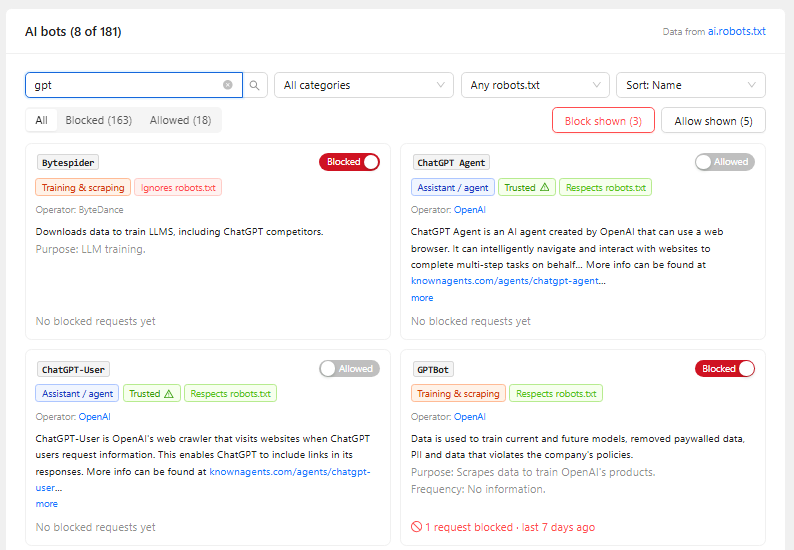The width and height of the screenshot is (794, 550).
Task: Open the Any robots.txt dropdown
Action: [x=535, y=85]
